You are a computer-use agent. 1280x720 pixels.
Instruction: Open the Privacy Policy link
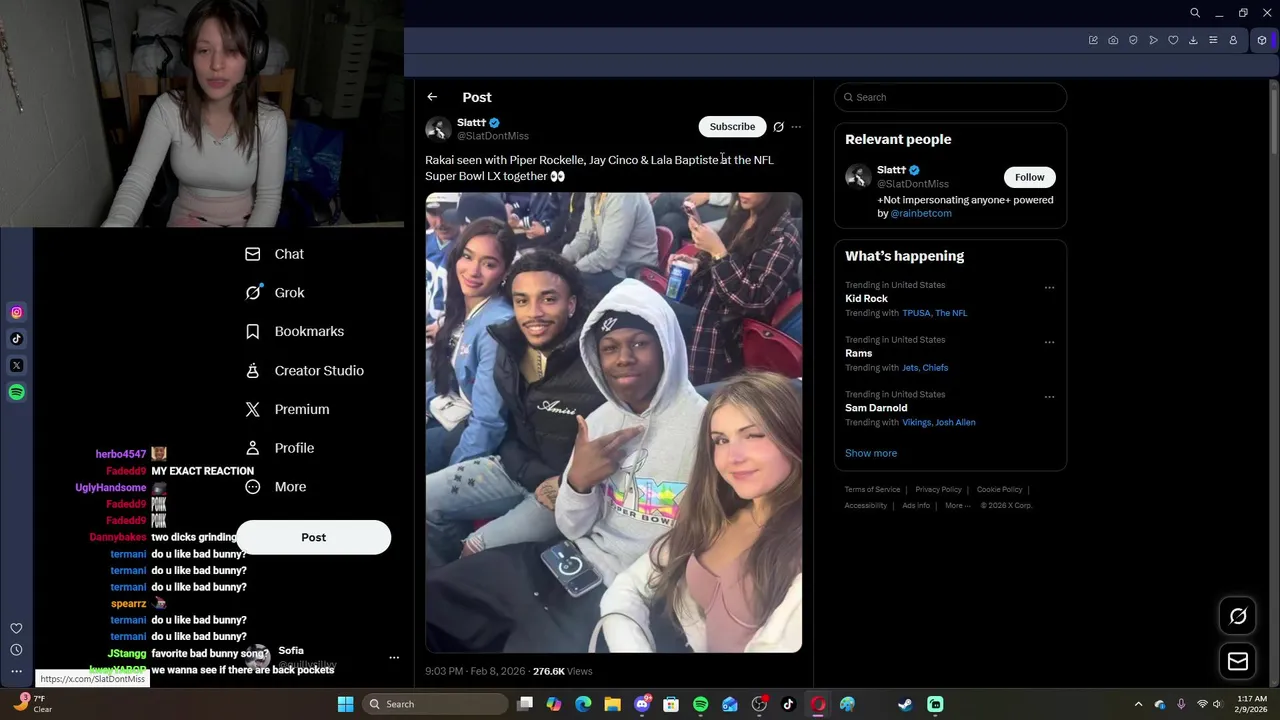pos(938,490)
